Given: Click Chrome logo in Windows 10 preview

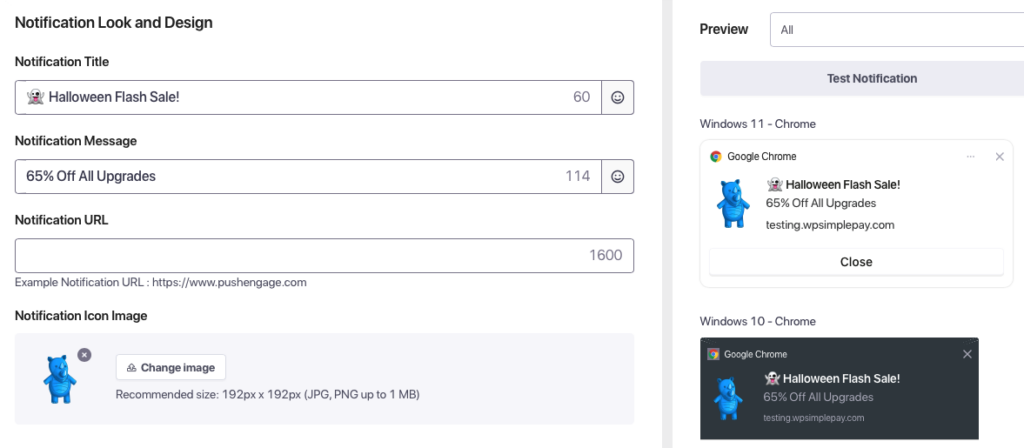Looking at the screenshot, I should click(714, 354).
